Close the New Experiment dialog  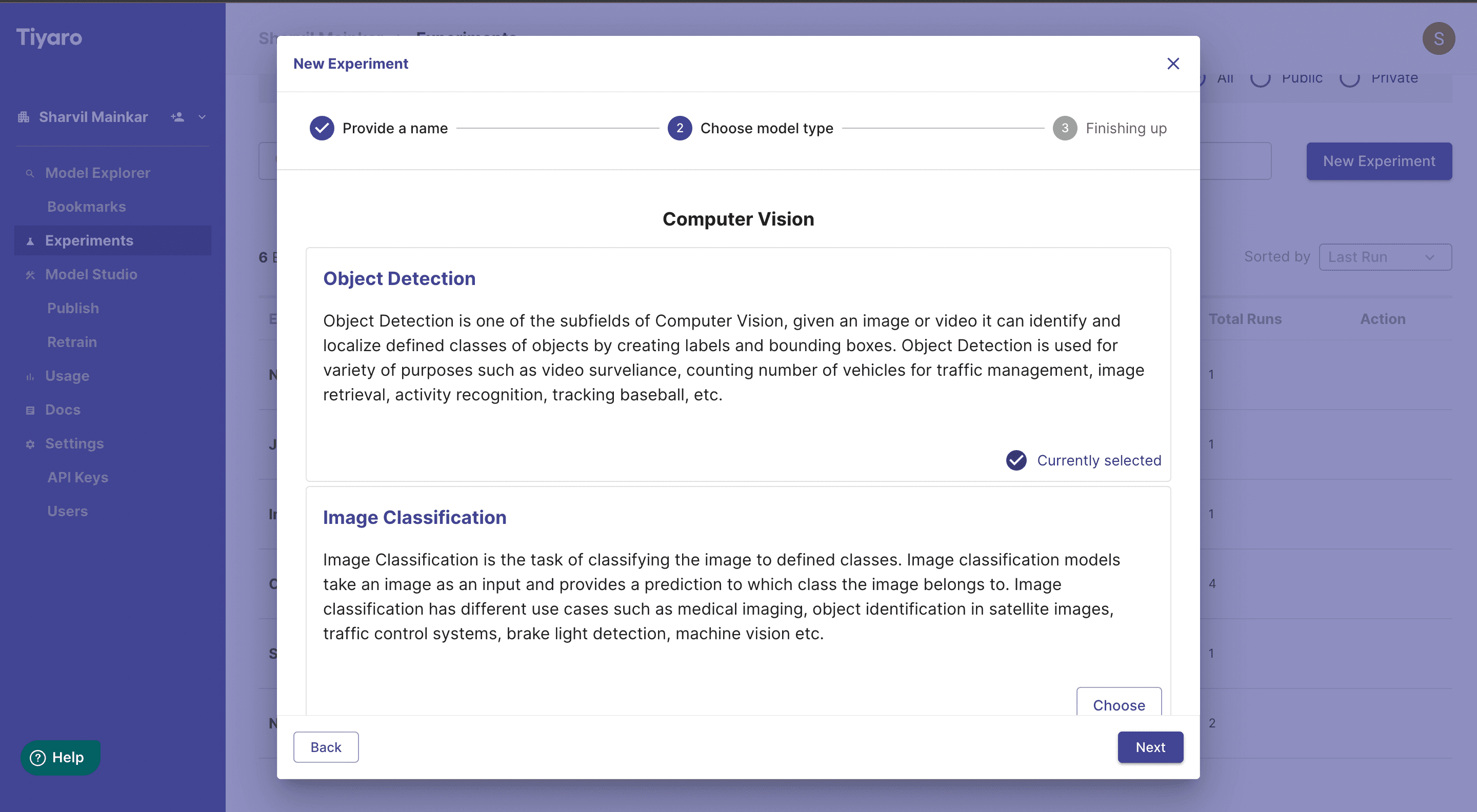click(1172, 64)
